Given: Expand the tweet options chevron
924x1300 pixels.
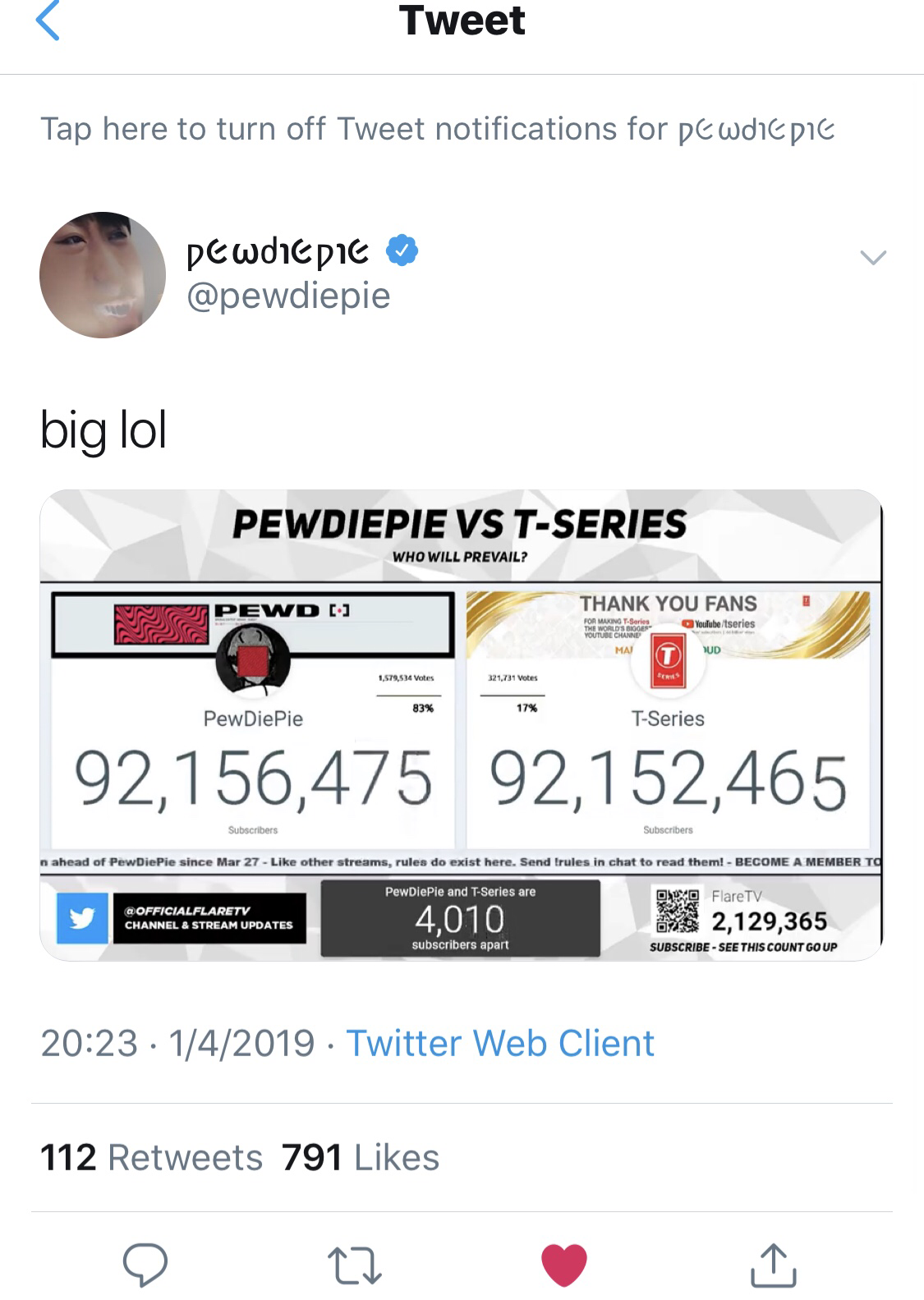Looking at the screenshot, I should (873, 258).
